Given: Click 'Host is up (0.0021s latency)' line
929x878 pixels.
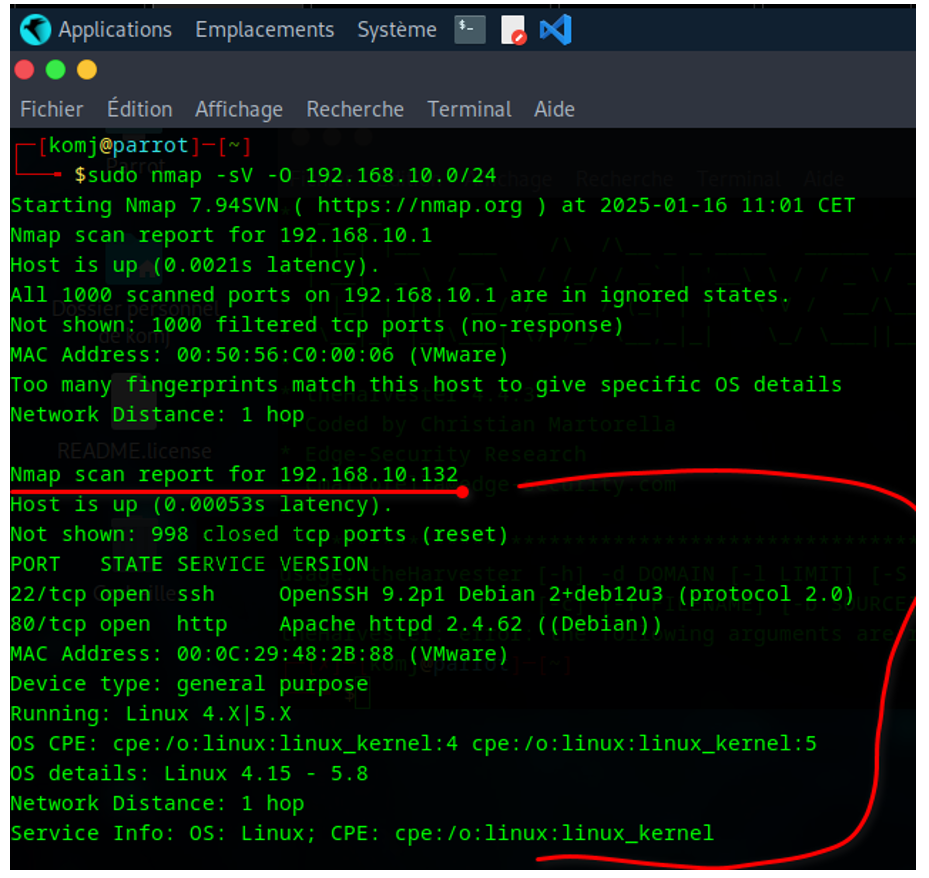Looking at the screenshot, I should [x=195, y=265].
